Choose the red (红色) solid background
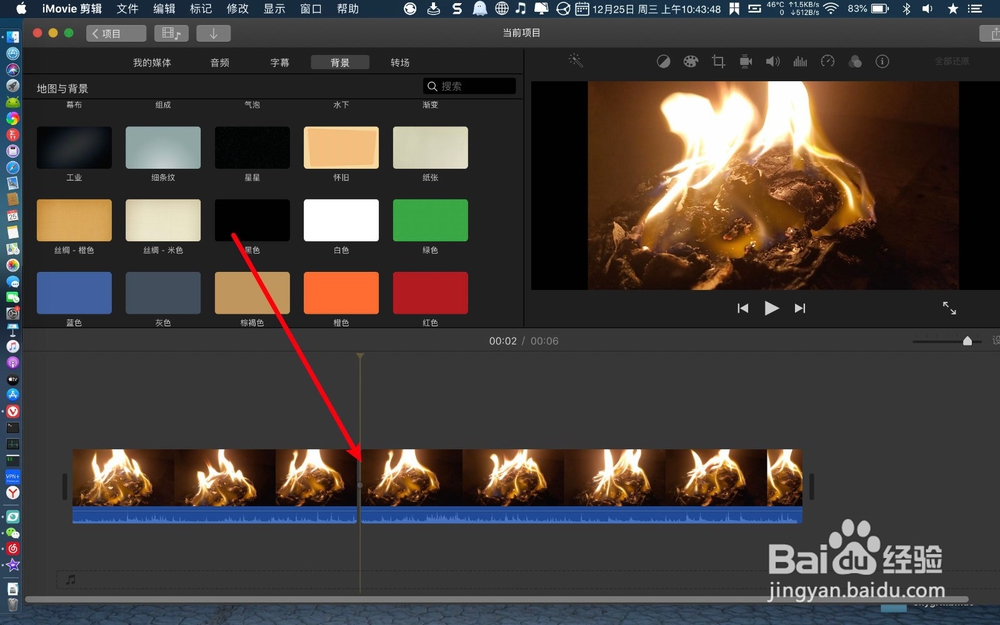The width and height of the screenshot is (1000, 625). [x=430, y=293]
